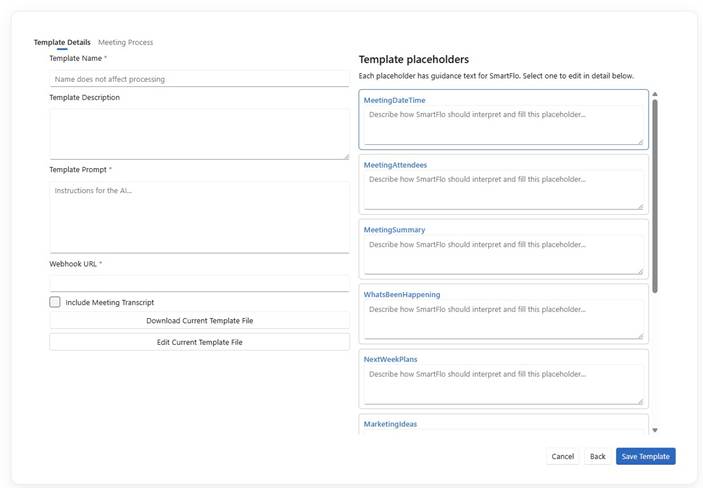
Task: Click the placeholder list scroll up arrow
Action: click(655, 94)
